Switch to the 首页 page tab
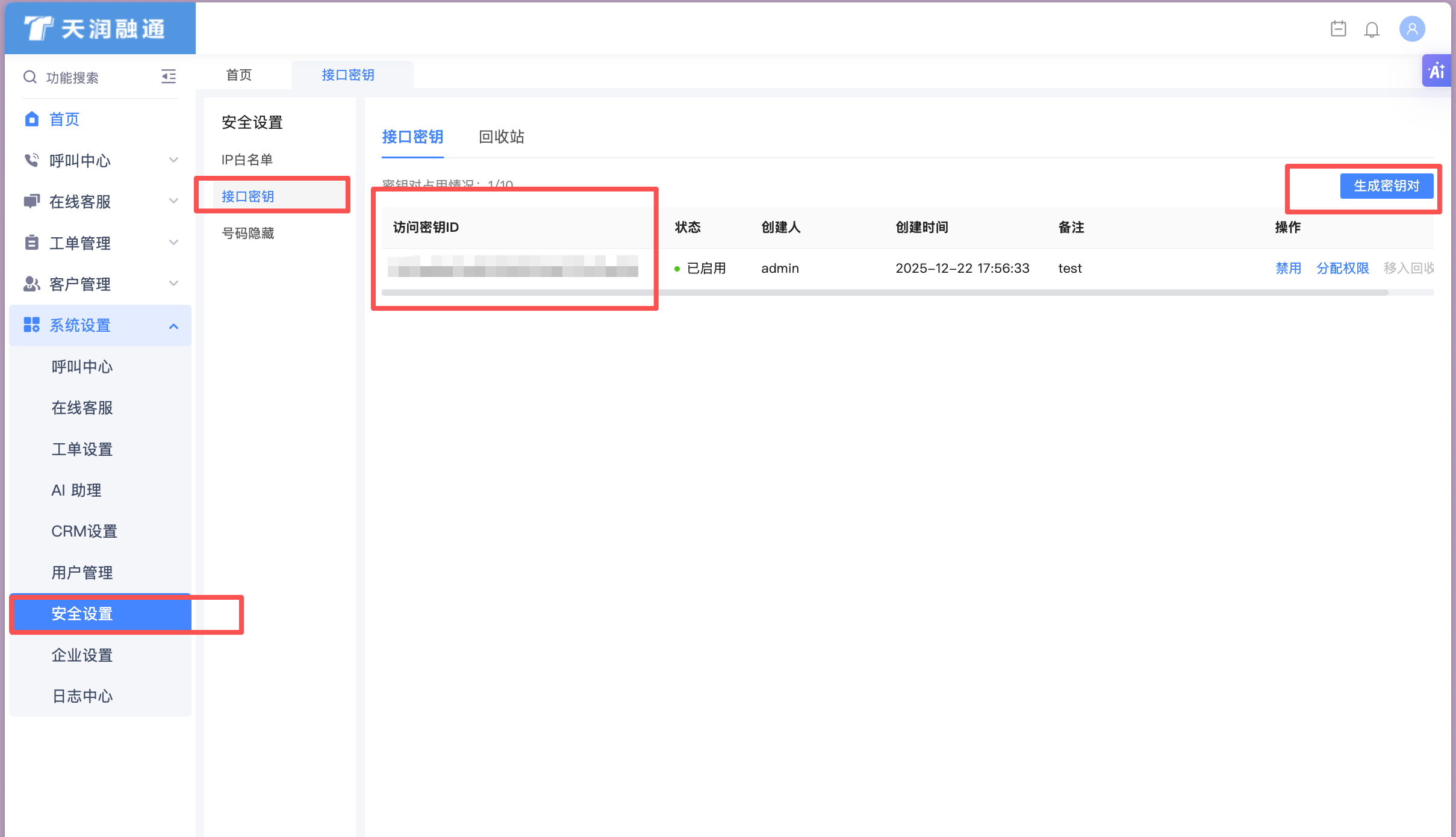Viewport: 1456px width, 837px height. [x=239, y=75]
